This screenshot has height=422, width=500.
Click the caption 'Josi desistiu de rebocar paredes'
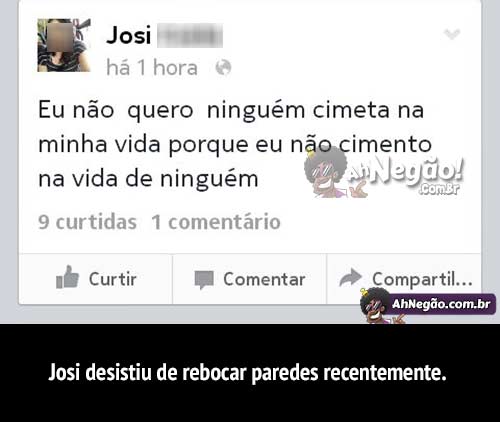point(247,372)
